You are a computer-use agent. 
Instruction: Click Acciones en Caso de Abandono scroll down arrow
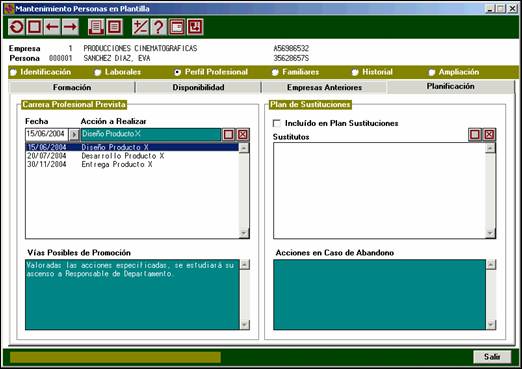coord(491,324)
